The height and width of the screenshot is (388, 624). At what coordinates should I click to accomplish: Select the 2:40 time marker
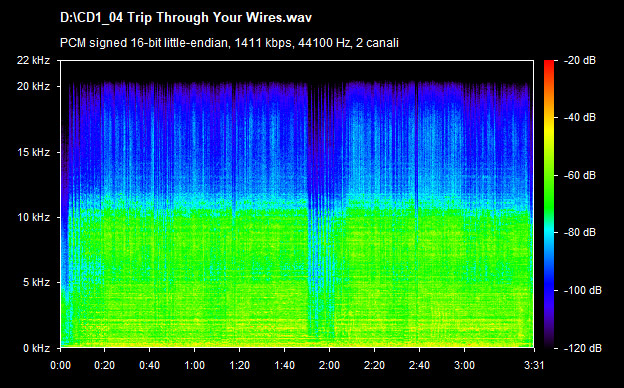click(419, 365)
